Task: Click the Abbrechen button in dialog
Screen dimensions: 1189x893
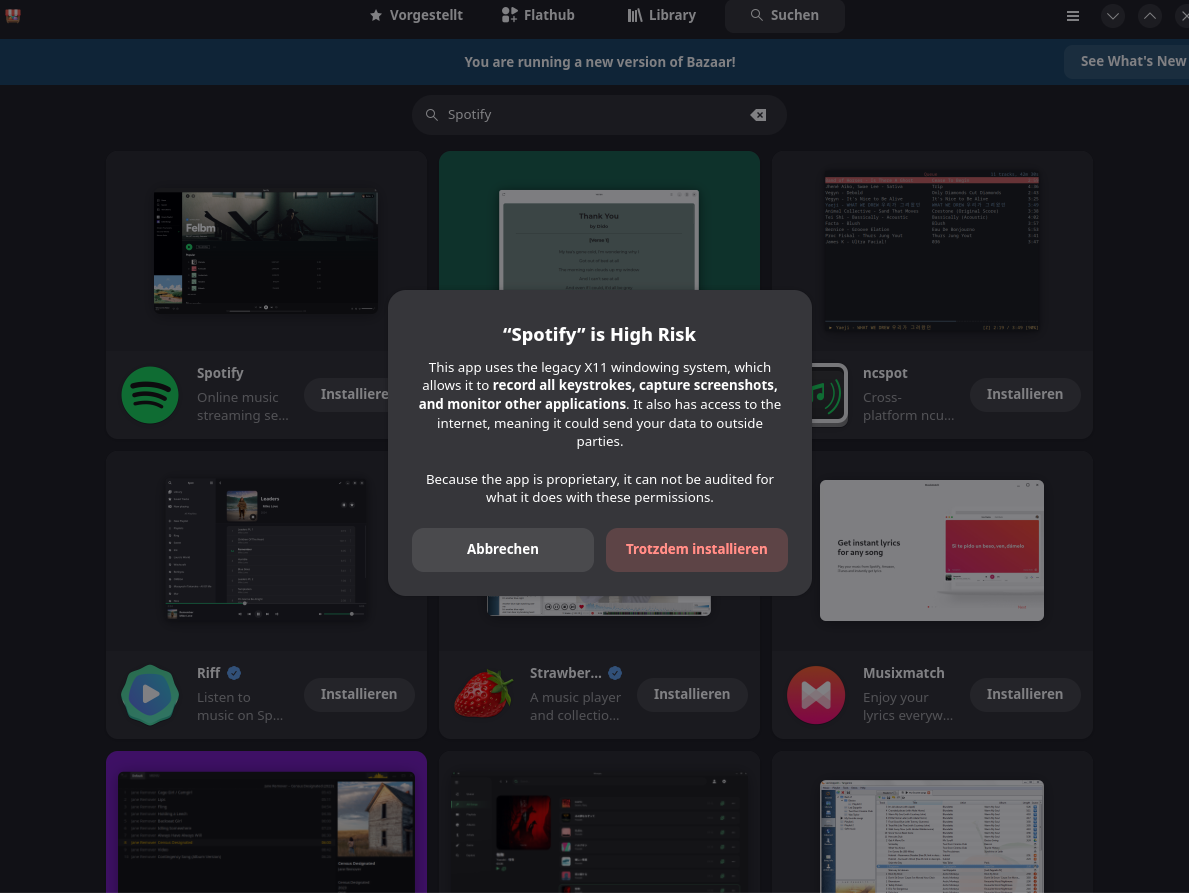Action: (x=502, y=550)
